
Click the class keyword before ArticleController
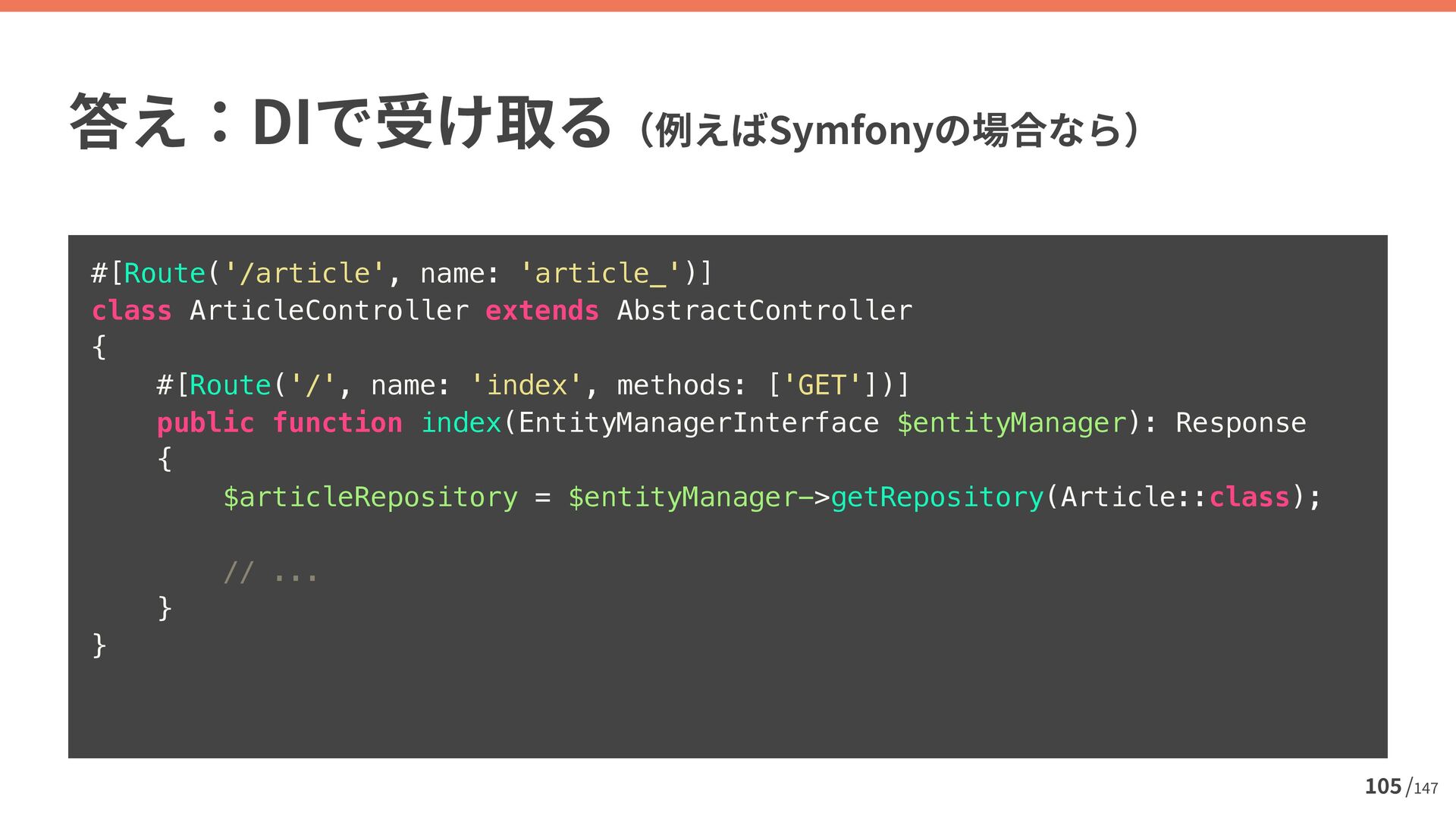click(x=131, y=310)
